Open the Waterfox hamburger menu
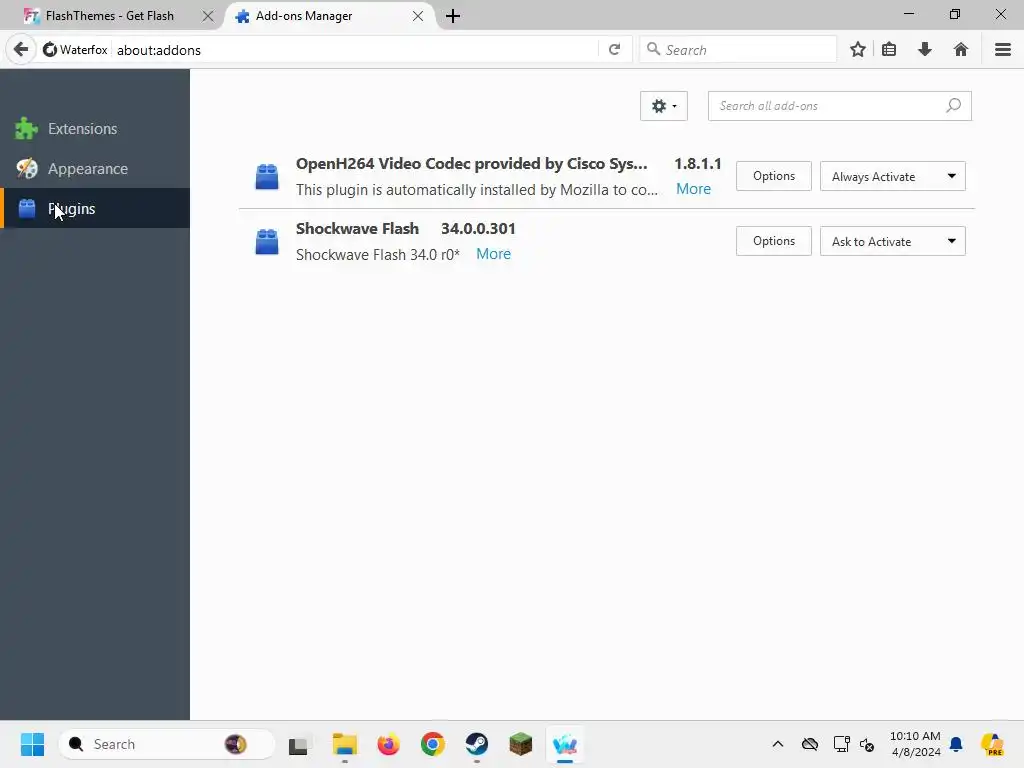 1002,50
